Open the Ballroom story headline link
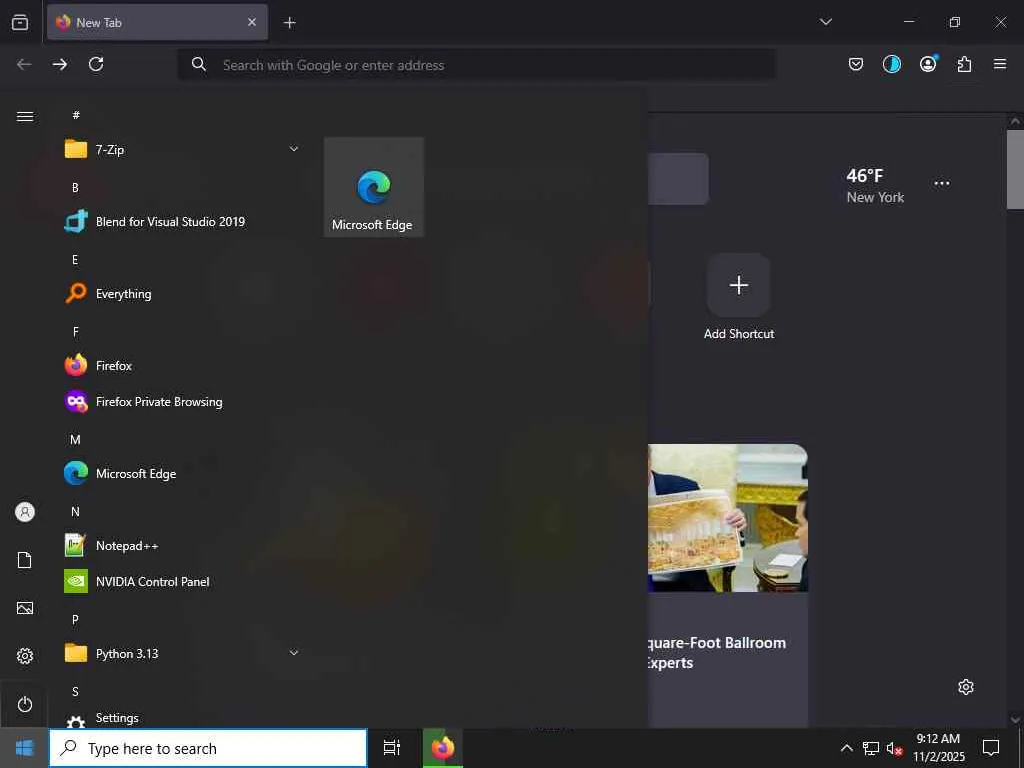1024x768 pixels. (716, 652)
